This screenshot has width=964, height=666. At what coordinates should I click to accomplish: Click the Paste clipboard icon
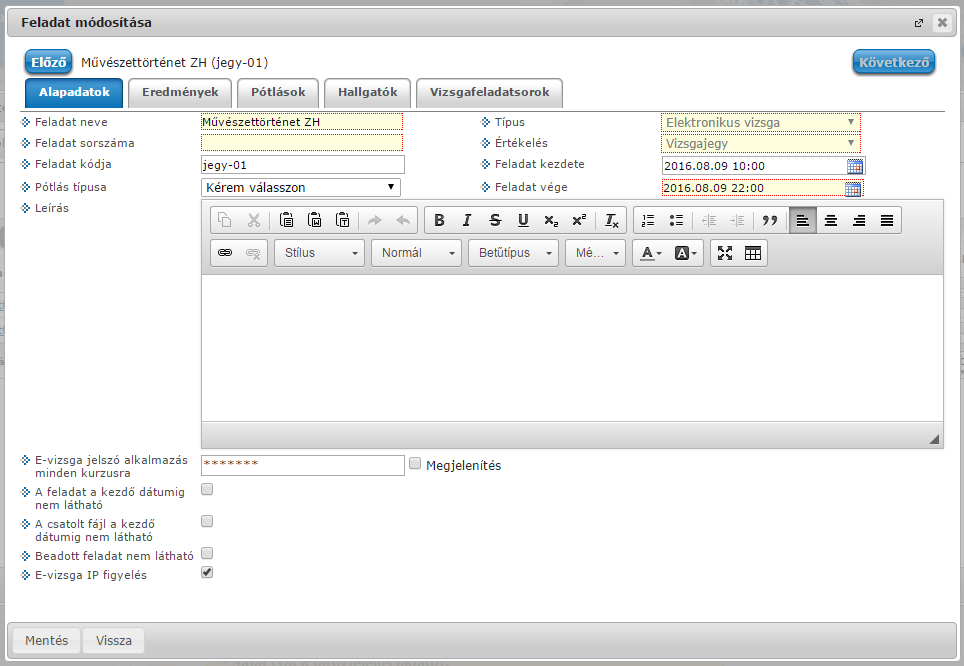286,220
